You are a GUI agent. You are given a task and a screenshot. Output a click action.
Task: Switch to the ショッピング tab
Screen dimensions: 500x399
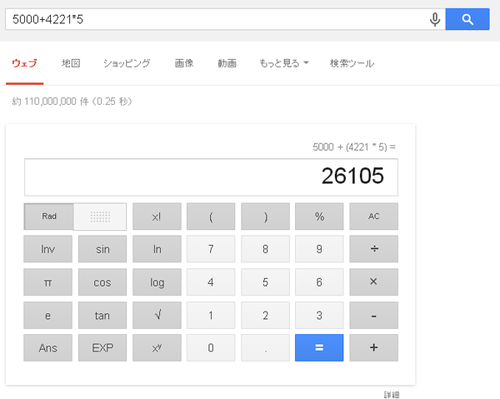point(127,63)
